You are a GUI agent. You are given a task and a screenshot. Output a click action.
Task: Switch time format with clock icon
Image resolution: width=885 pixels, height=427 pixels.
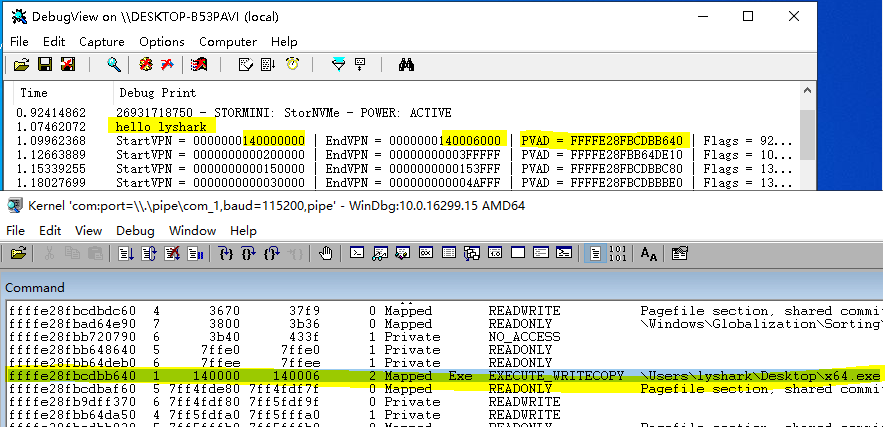point(292,65)
